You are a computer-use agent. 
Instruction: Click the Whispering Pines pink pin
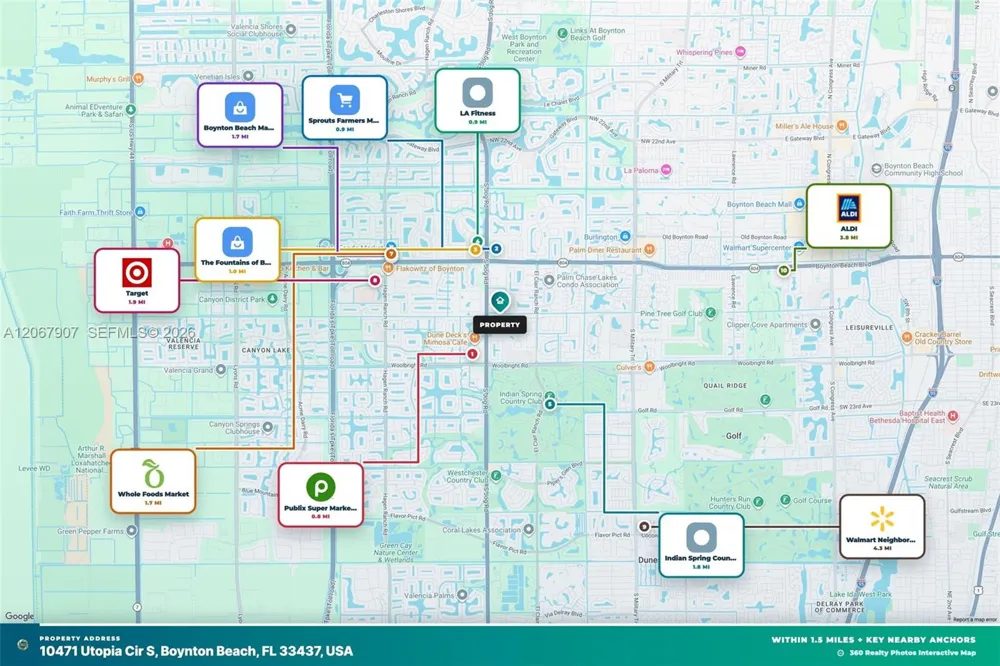coord(740,52)
